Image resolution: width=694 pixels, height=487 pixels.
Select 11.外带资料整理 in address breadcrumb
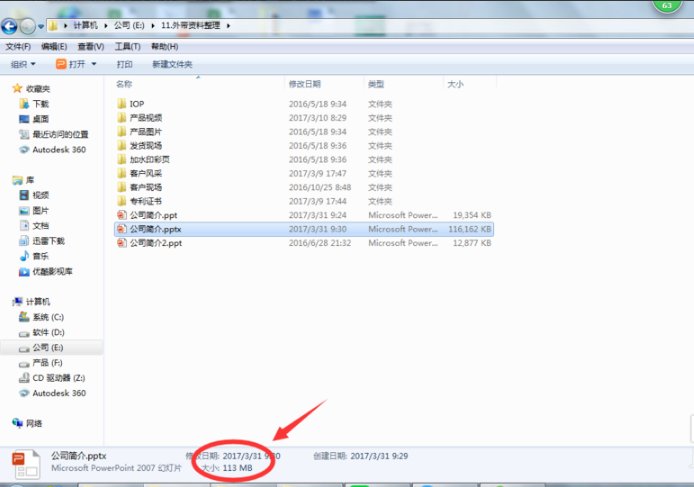point(190,26)
